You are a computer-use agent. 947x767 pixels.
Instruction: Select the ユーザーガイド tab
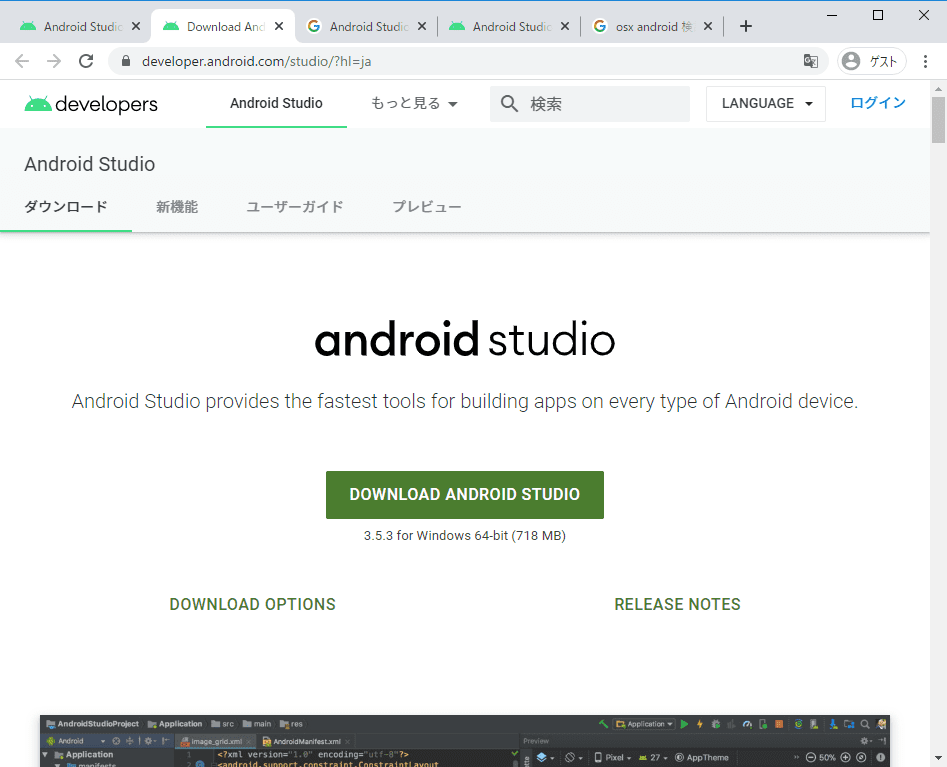tap(295, 207)
